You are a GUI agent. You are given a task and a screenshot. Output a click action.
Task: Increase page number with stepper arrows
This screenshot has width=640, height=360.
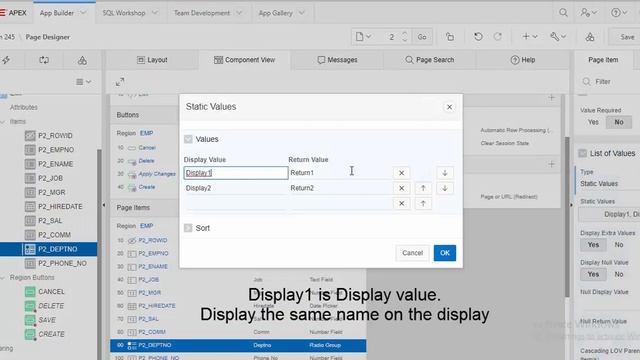404,34
